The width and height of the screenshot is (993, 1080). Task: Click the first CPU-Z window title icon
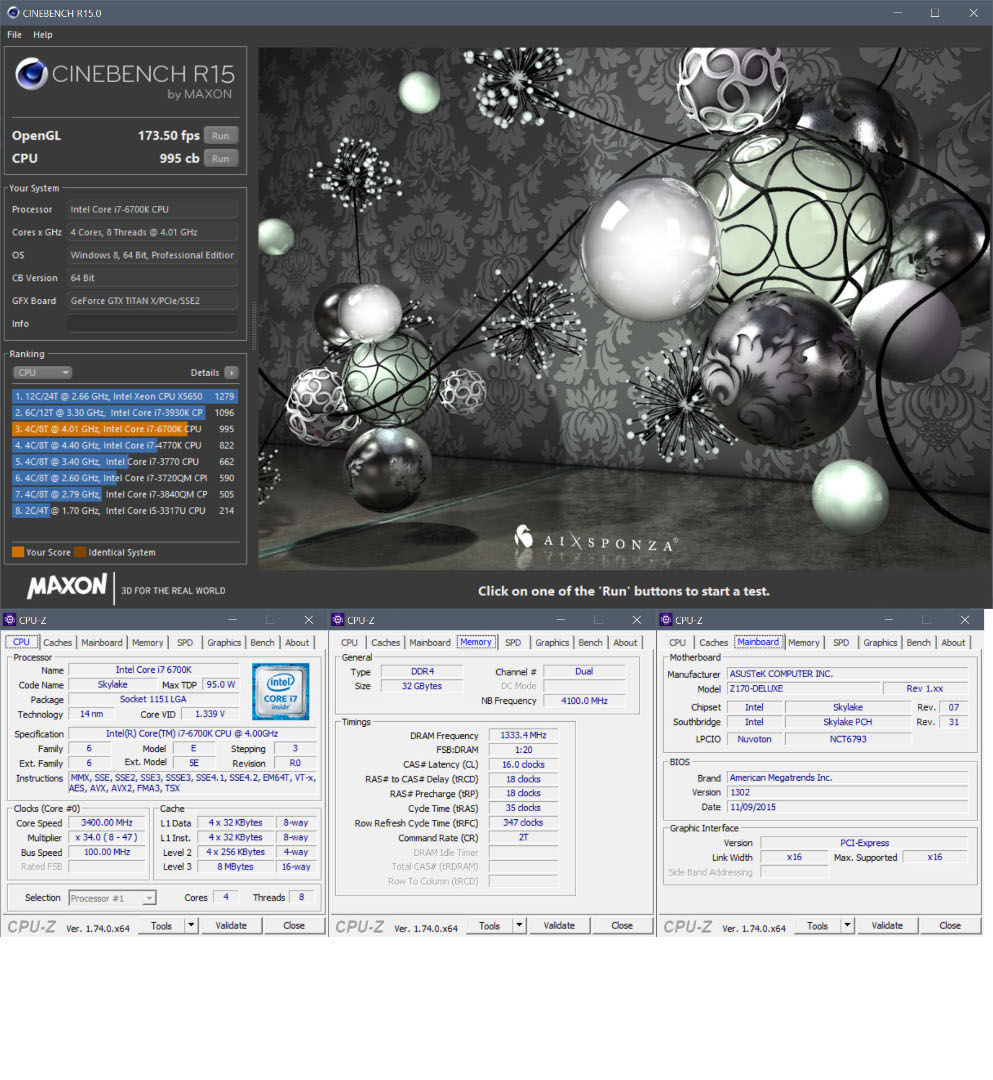pos(10,620)
